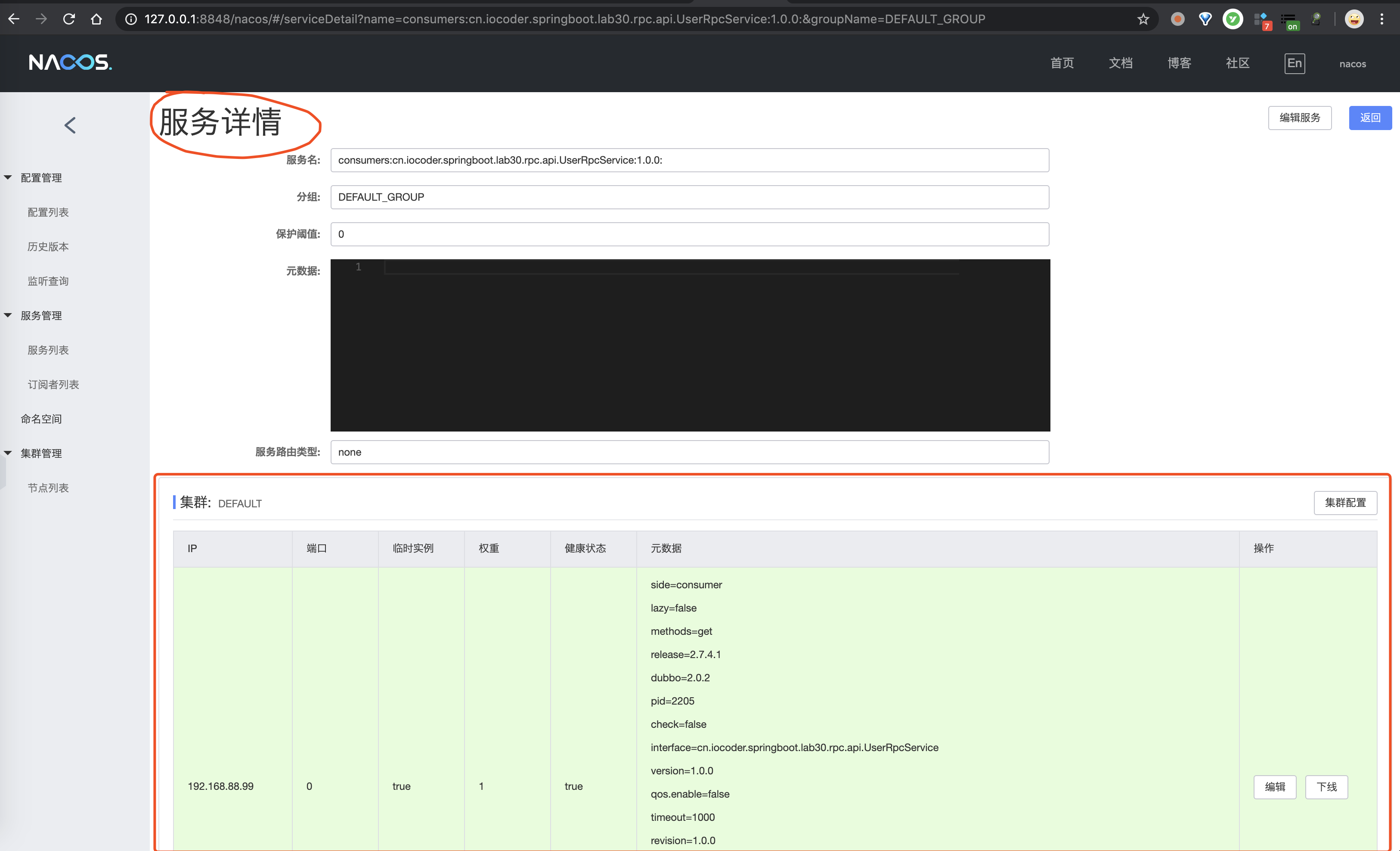Collapse the 服务管理 menu section
The width and height of the screenshot is (1400, 851).
(8, 315)
